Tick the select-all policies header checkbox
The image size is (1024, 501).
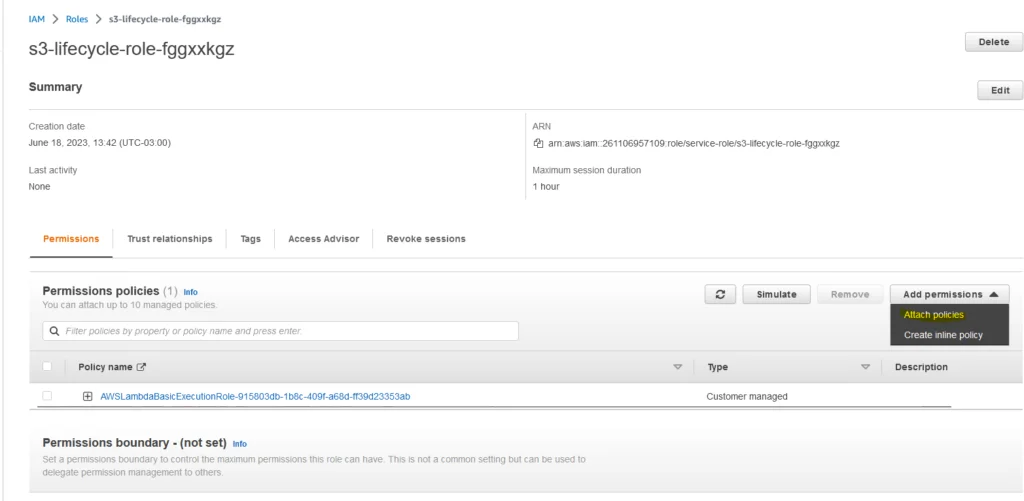tap(47, 366)
